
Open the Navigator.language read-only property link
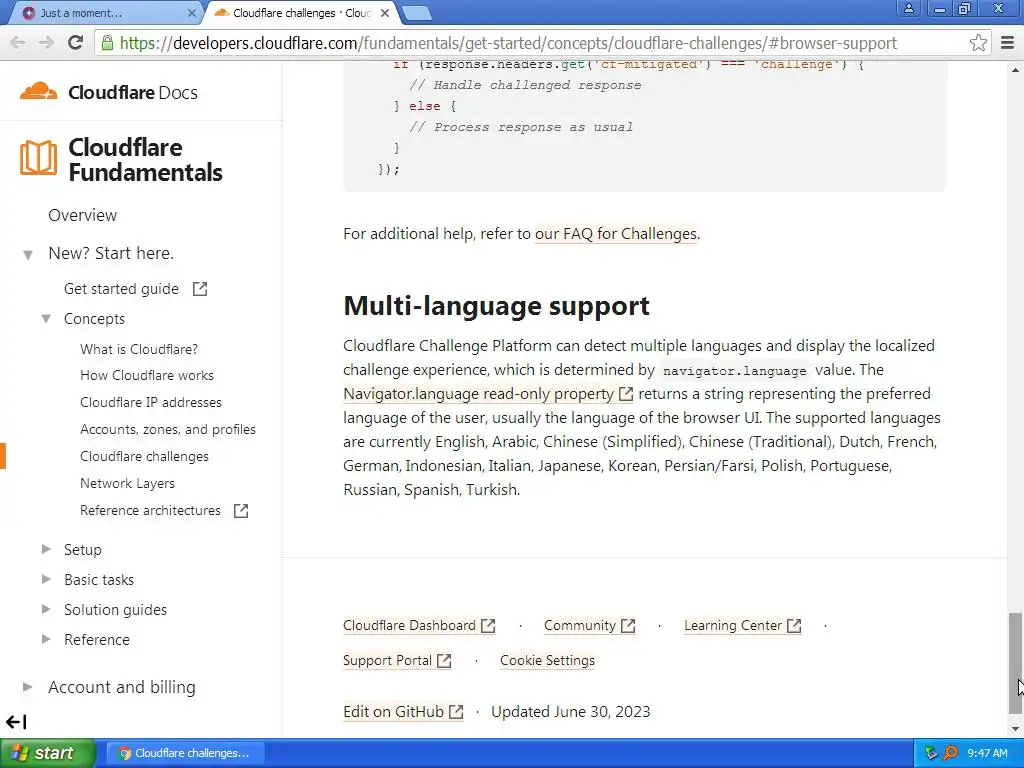click(479, 394)
